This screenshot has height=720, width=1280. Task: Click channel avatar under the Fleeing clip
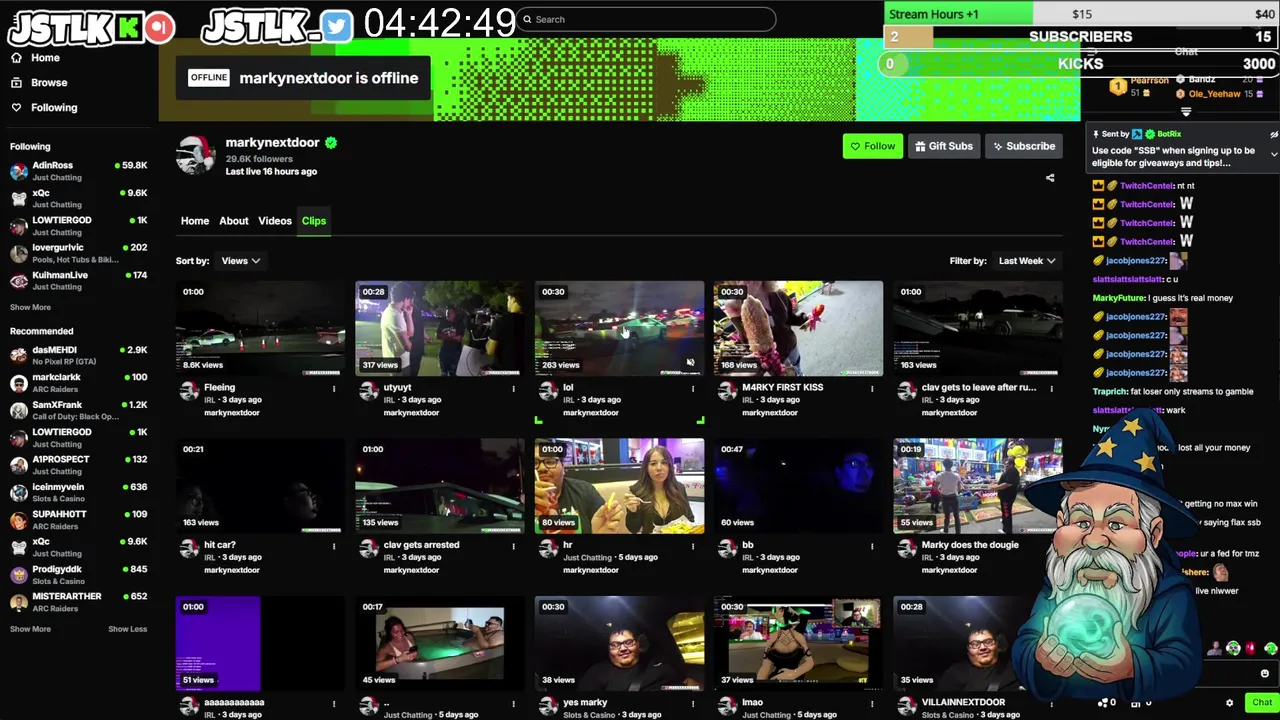[x=189, y=391]
